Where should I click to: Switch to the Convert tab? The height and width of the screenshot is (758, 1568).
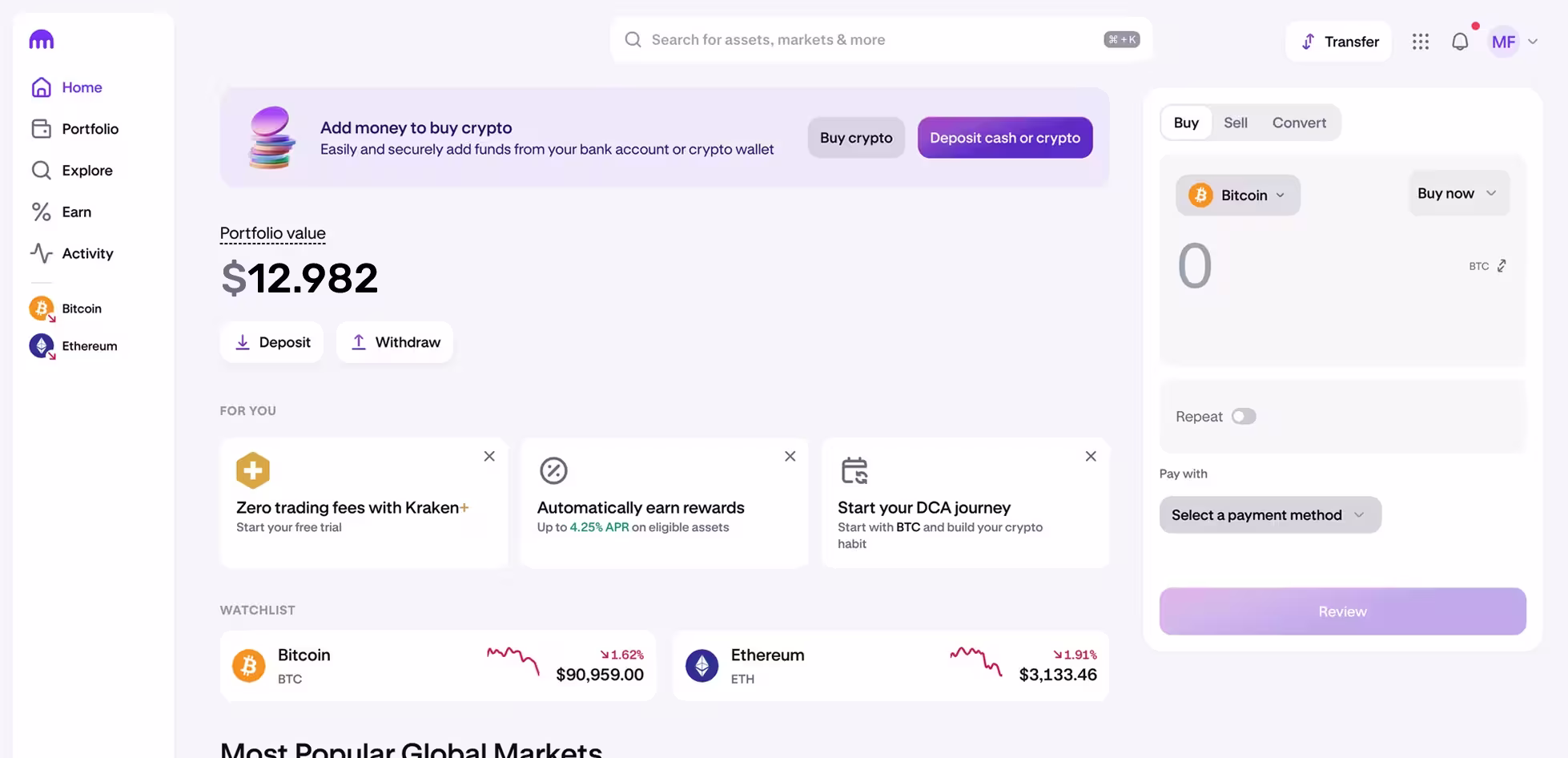tap(1299, 123)
